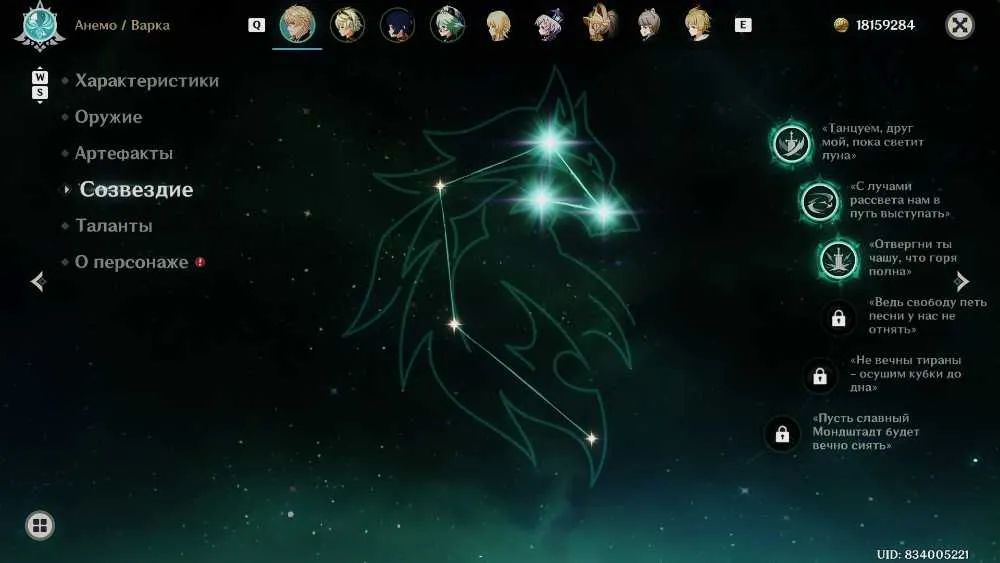Select third constellation «Отвергни ты чашу» icon
This screenshot has width=1000, height=563.
click(x=838, y=260)
